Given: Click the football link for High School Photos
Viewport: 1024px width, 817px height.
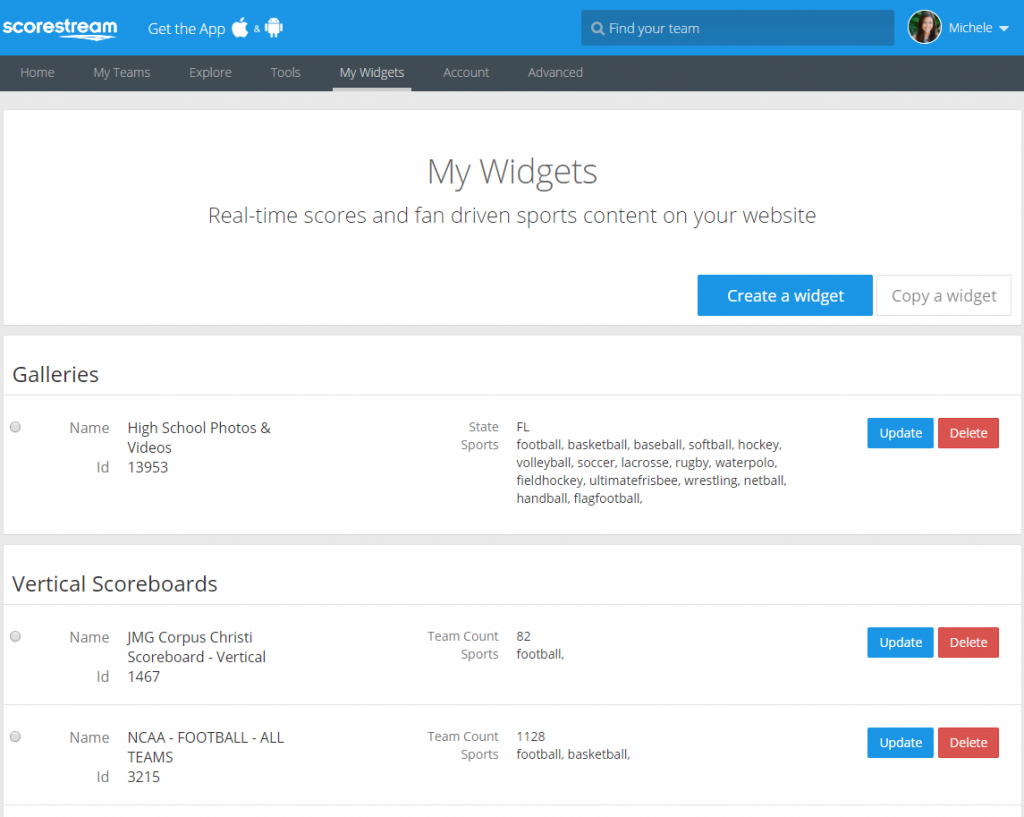Looking at the screenshot, I should [538, 444].
